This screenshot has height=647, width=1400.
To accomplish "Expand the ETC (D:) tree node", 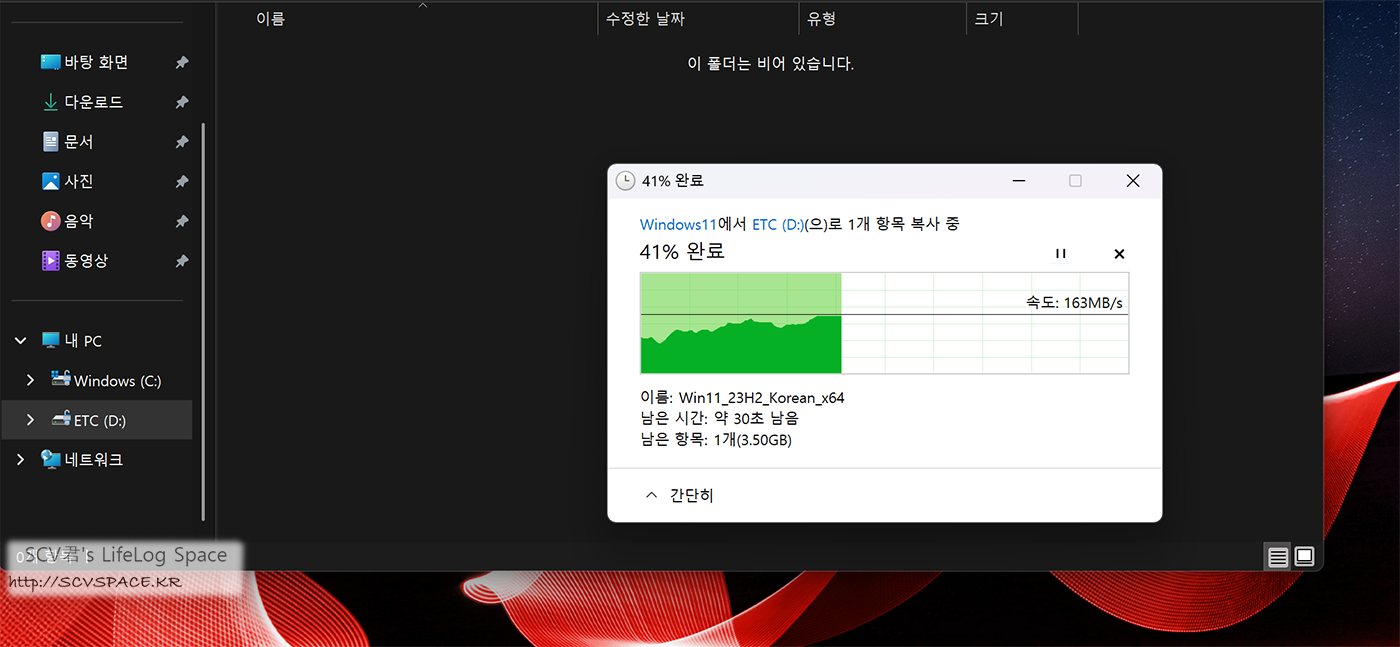I will point(30,420).
